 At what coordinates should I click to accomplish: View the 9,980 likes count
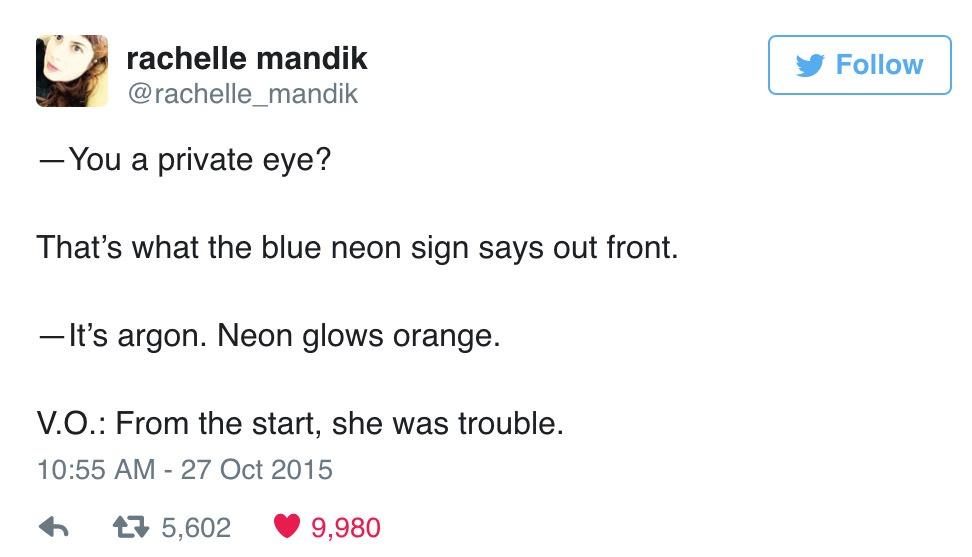(346, 527)
